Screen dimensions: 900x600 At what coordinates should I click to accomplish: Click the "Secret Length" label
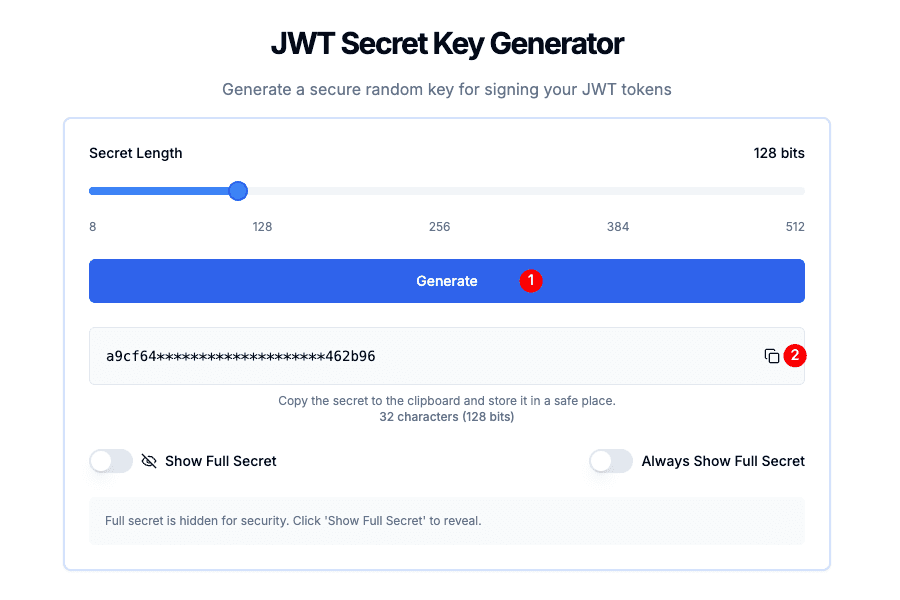click(x=136, y=153)
